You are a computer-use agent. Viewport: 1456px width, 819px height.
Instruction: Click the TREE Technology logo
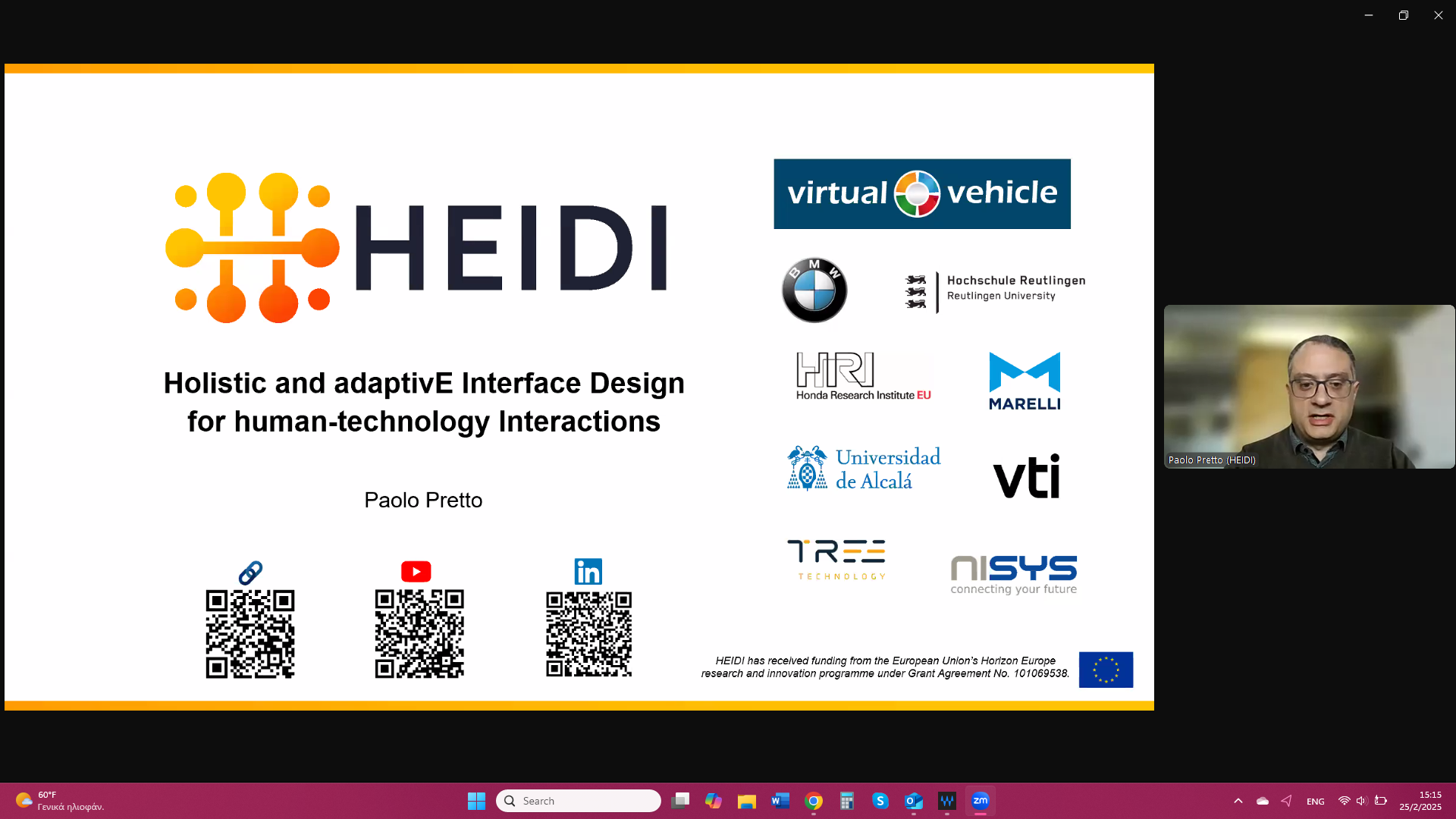pyautogui.click(x=837, y=560)
